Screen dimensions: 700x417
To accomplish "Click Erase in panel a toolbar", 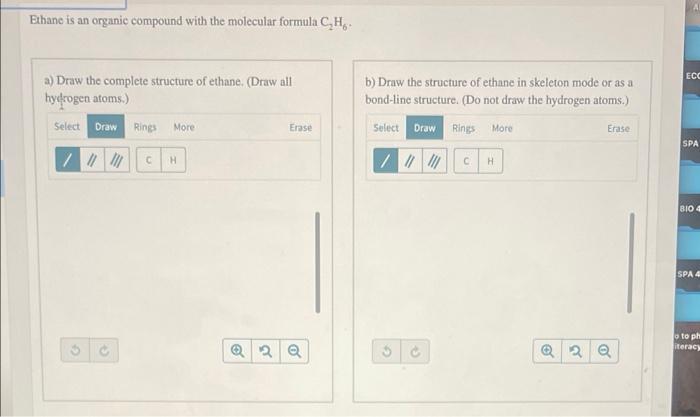I will coord(300,127).
